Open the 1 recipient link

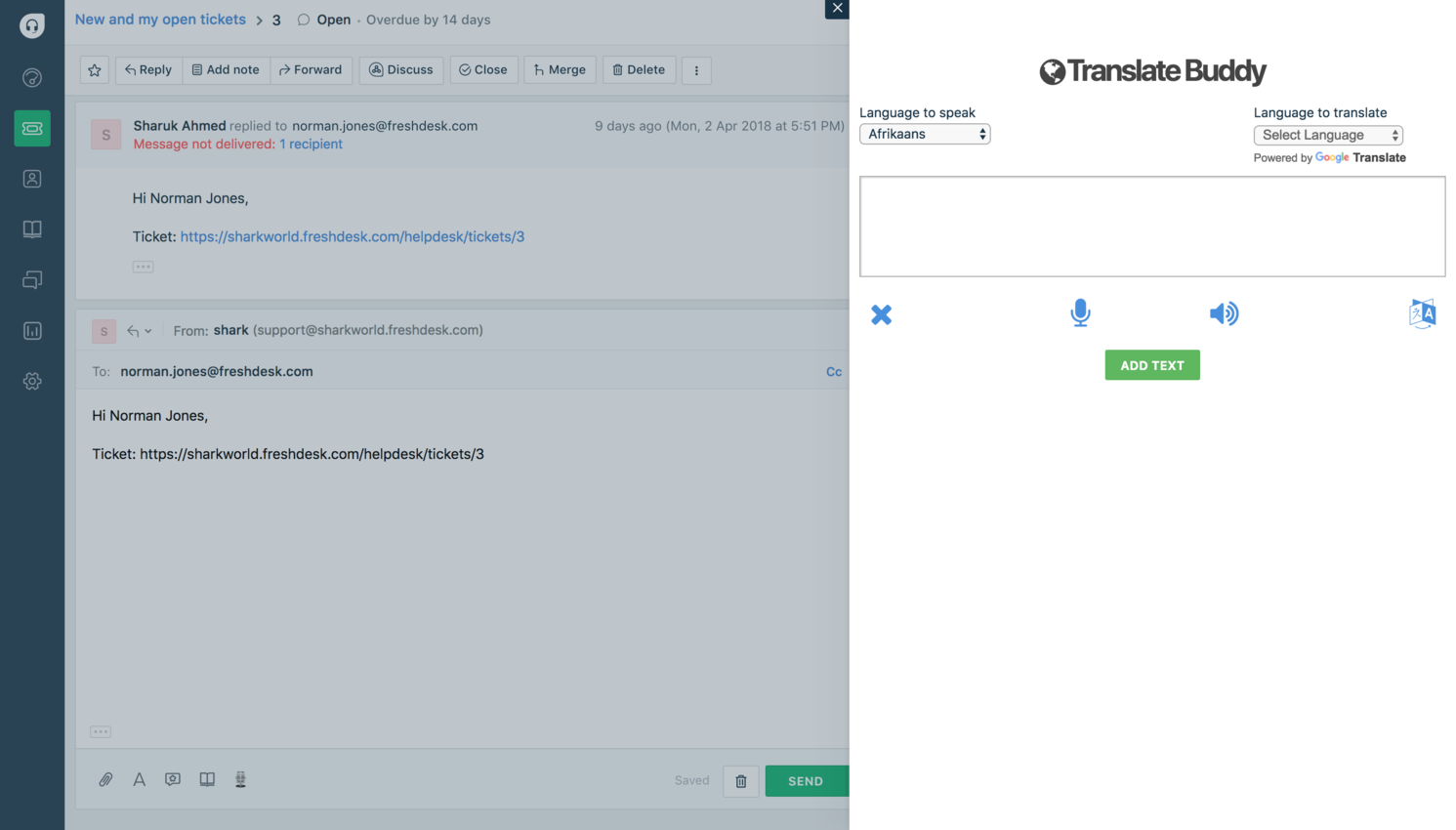point(311,144)
